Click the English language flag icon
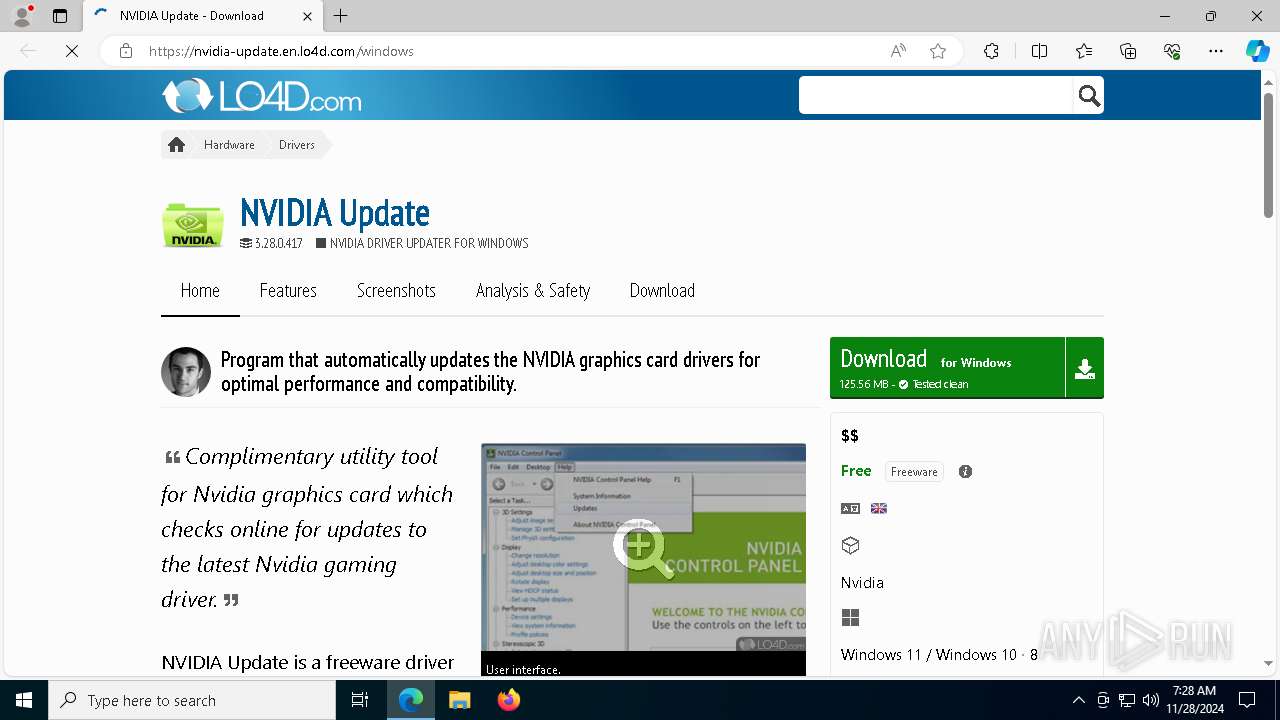This screenshot has width=1280, height=720. [x=879, y=508]
